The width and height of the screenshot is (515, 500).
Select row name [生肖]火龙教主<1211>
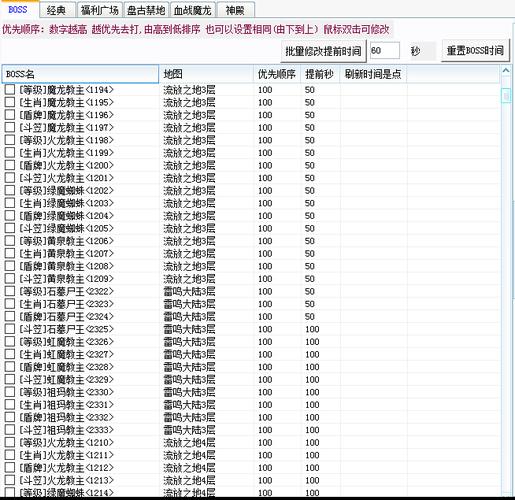click(66, 455)
